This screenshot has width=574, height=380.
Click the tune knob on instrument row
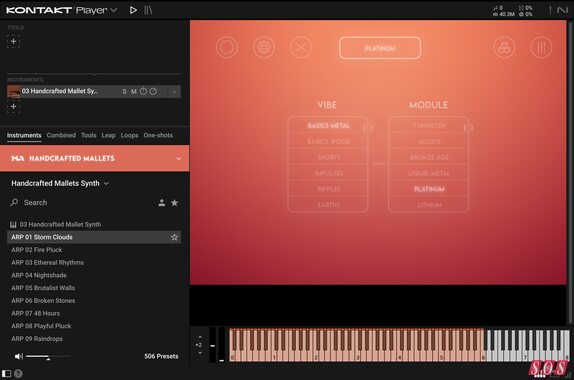tap(144, 91)
